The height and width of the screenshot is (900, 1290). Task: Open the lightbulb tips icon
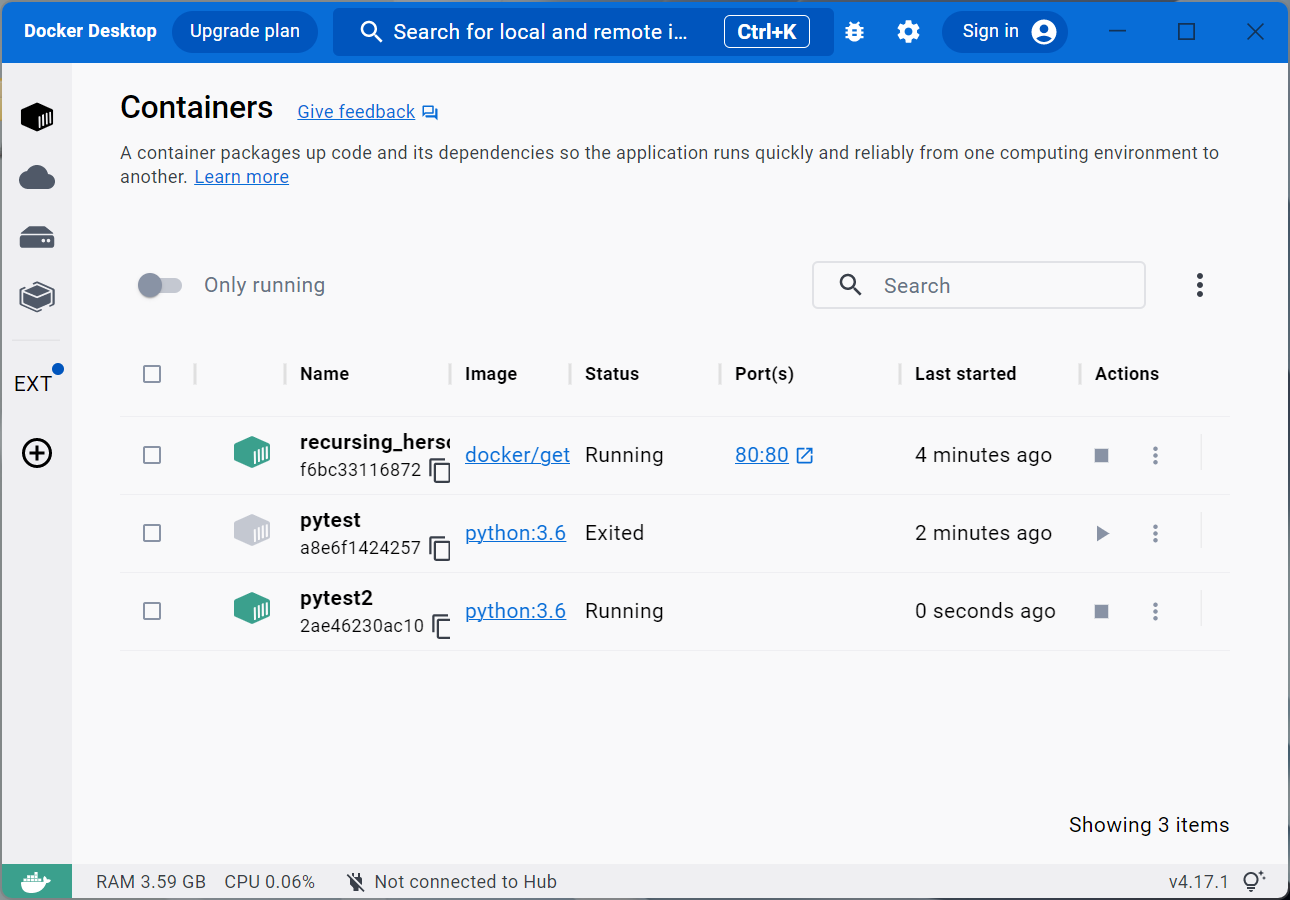1253,881
